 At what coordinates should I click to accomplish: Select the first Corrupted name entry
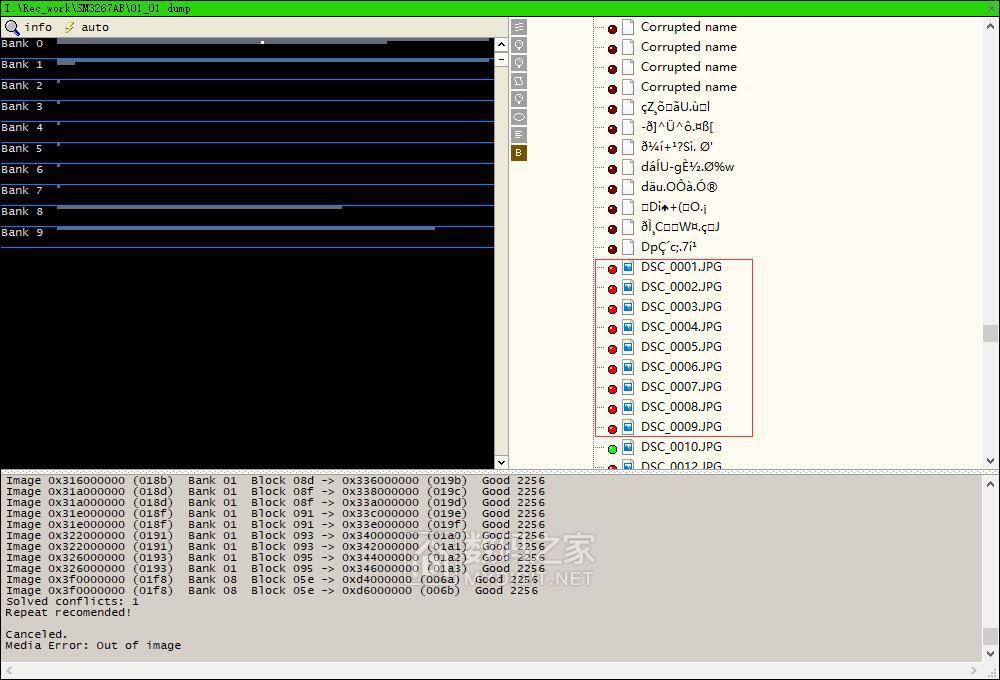click(x=689, y=27)
